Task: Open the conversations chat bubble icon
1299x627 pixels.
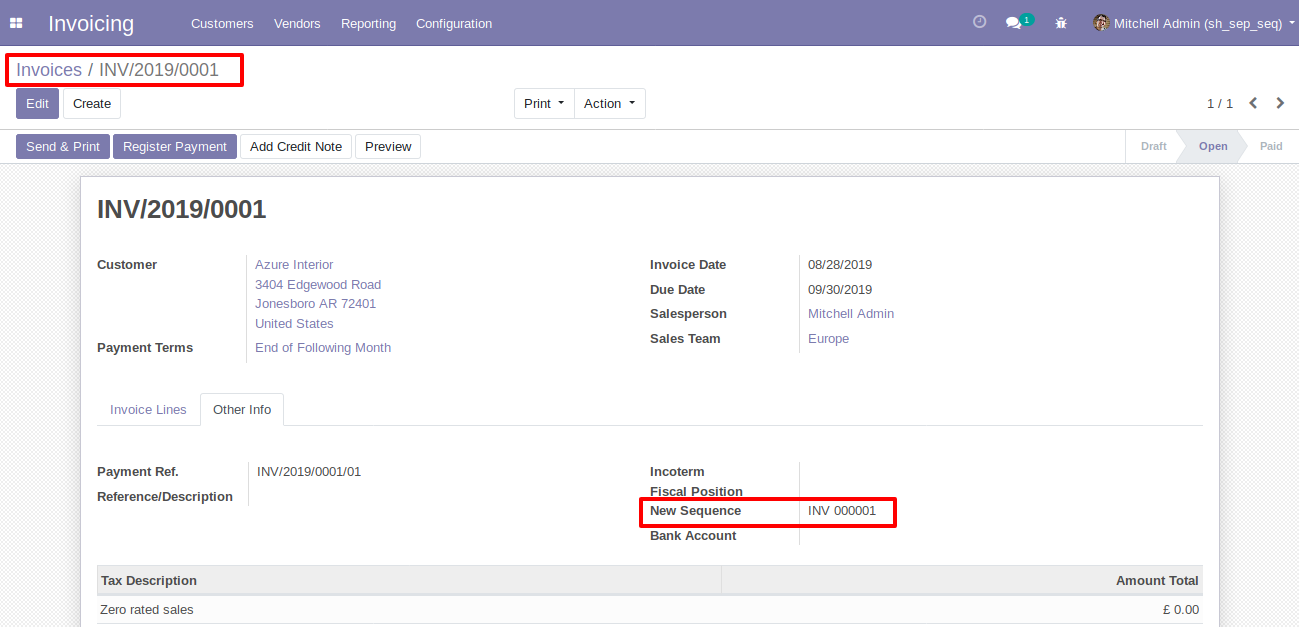Action: (x=1014, y=23)
